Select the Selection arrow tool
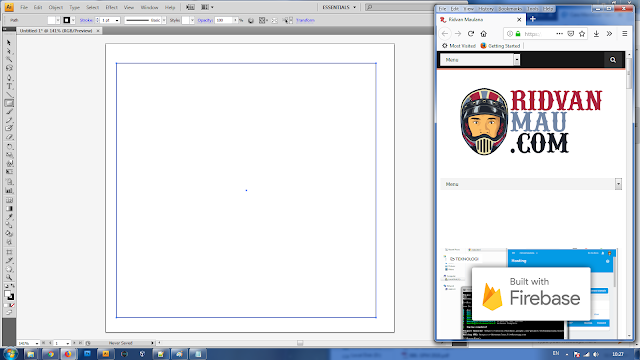Viewport: 640px width, 360px height. tap(9, 43)
